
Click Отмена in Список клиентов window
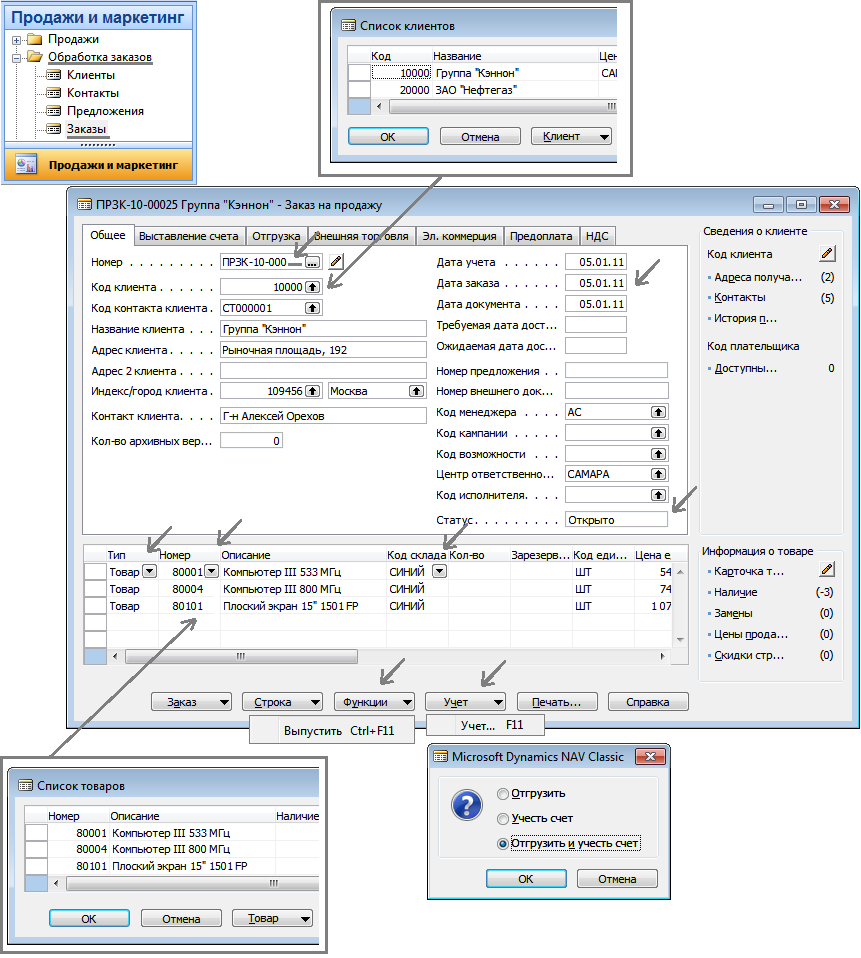480,136
